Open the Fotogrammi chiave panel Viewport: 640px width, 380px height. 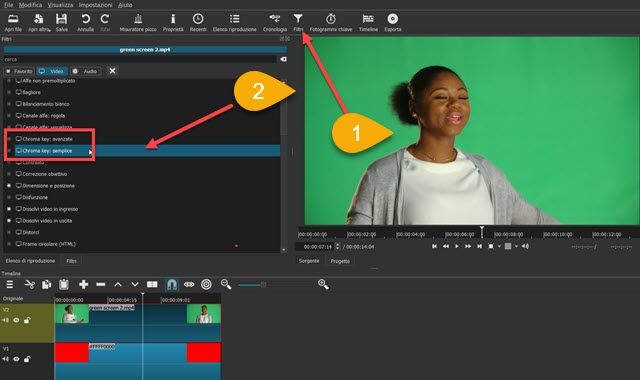point(331,22)
